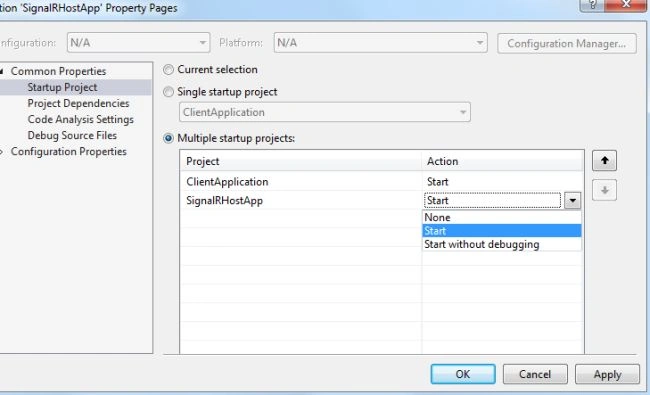Screen dimensions: 650x395
Task: Click the Cancel button
Action: point(535,374)
